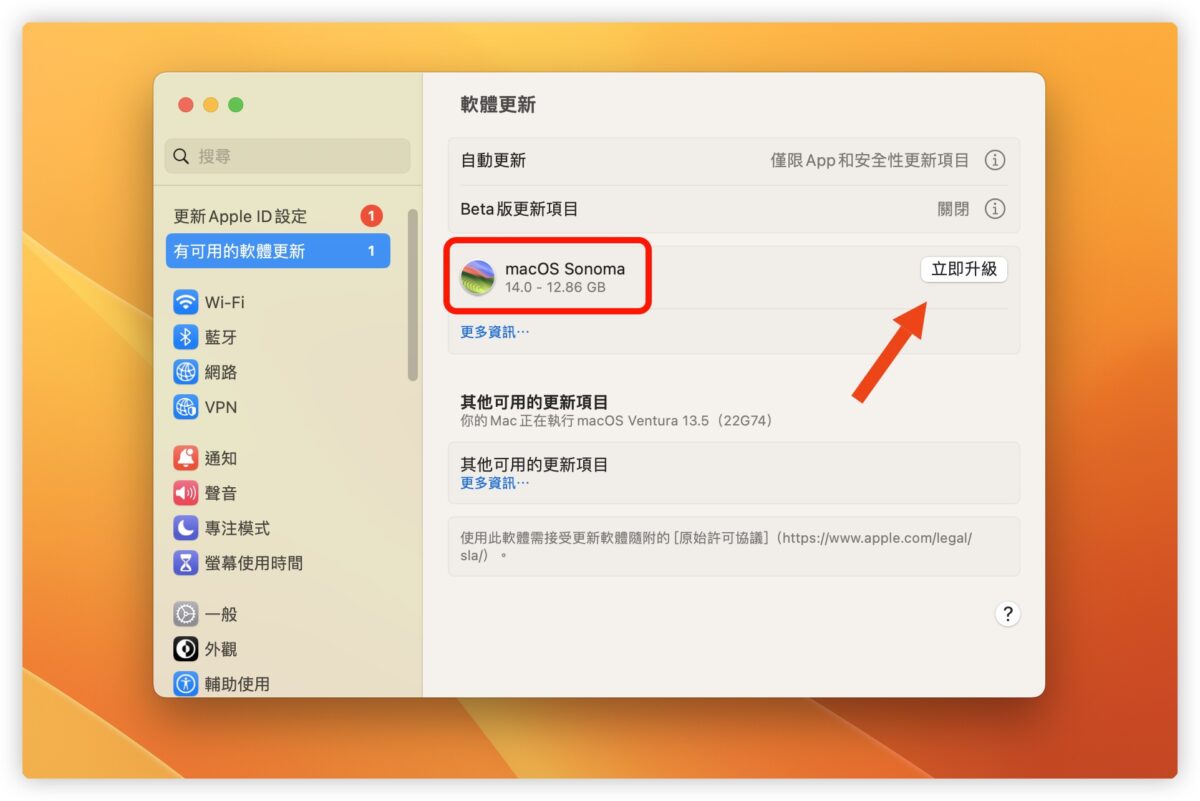Open 通知 sidebar entry

221,458
